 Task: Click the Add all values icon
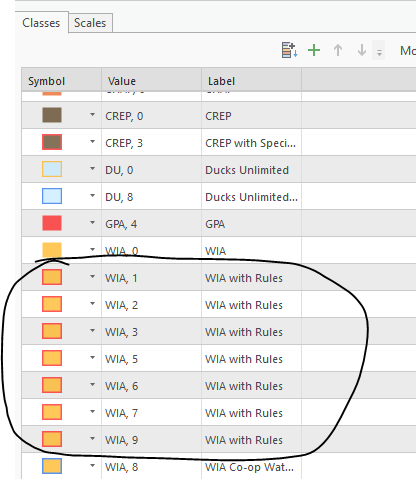[x=289, y=50]
